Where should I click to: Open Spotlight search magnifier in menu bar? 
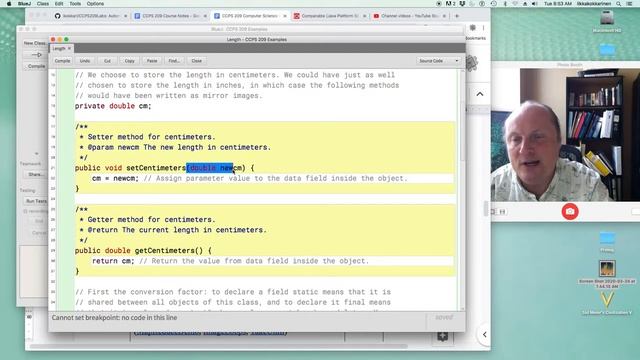(619, 4)
